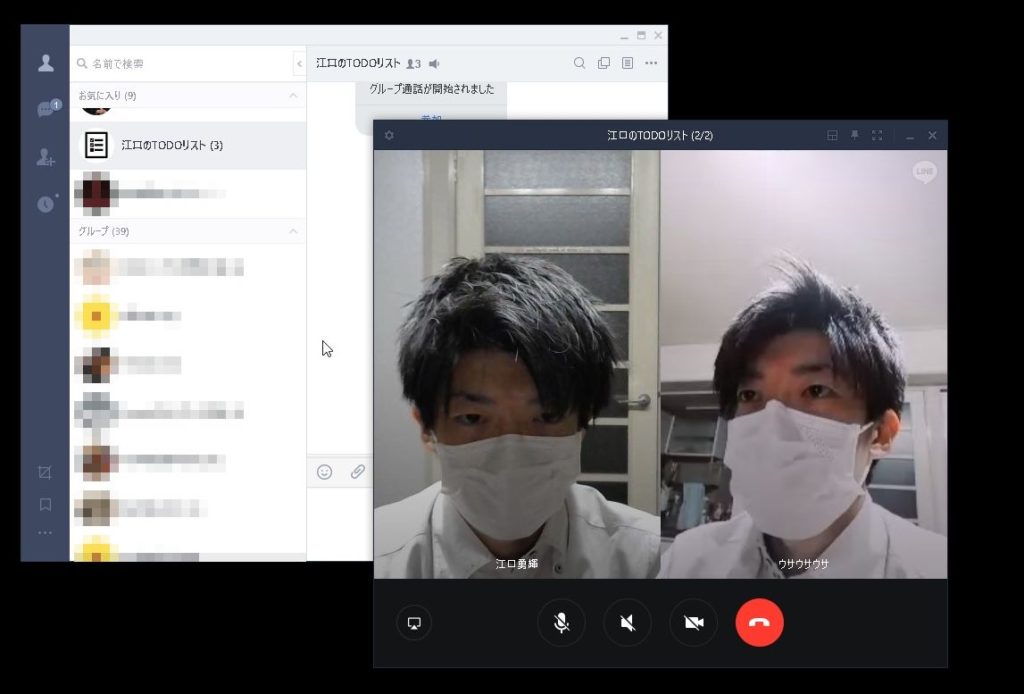Open the chat's three-dot more menu
1024x694 pixels.
click(x=651, y=63)
